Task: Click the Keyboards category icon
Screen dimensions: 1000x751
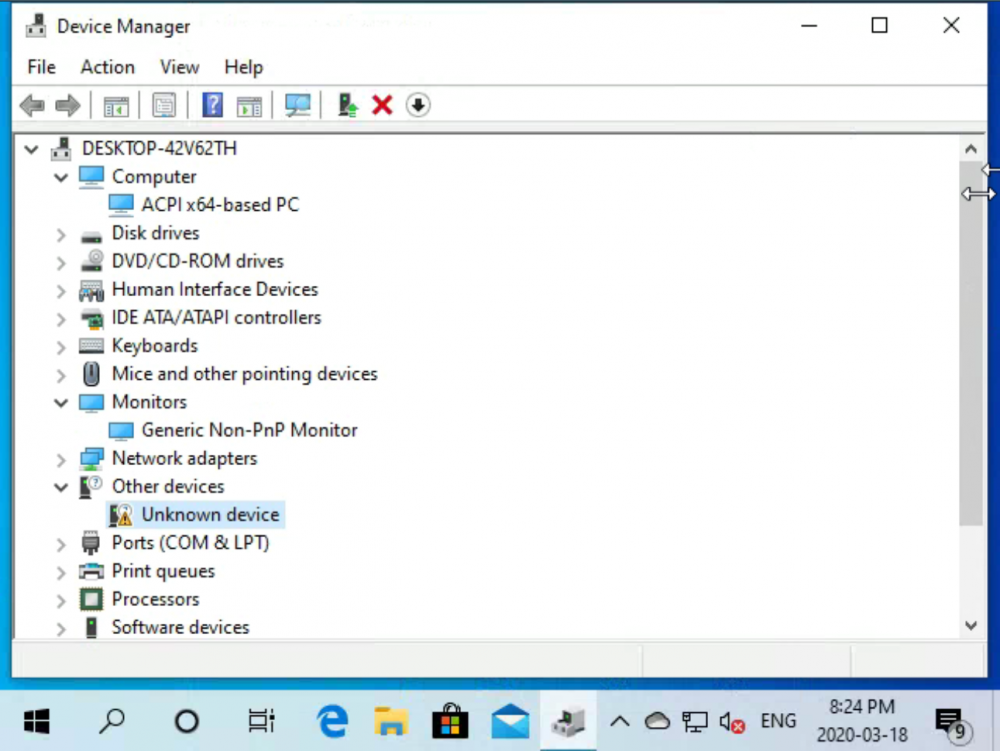Action: [x=91, y=346]
